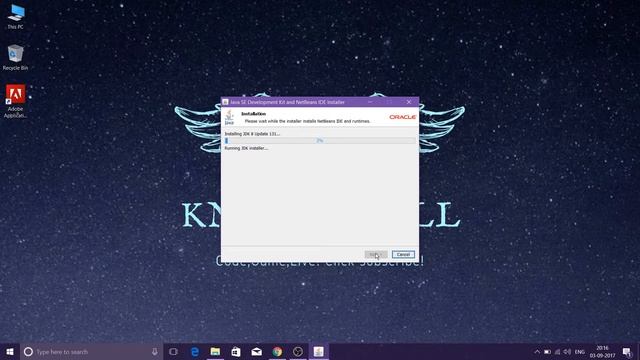This screenshot has width=640, height=360.
Task: Open the Recycle Bin desktop icon
Action: tap(16, 57)
